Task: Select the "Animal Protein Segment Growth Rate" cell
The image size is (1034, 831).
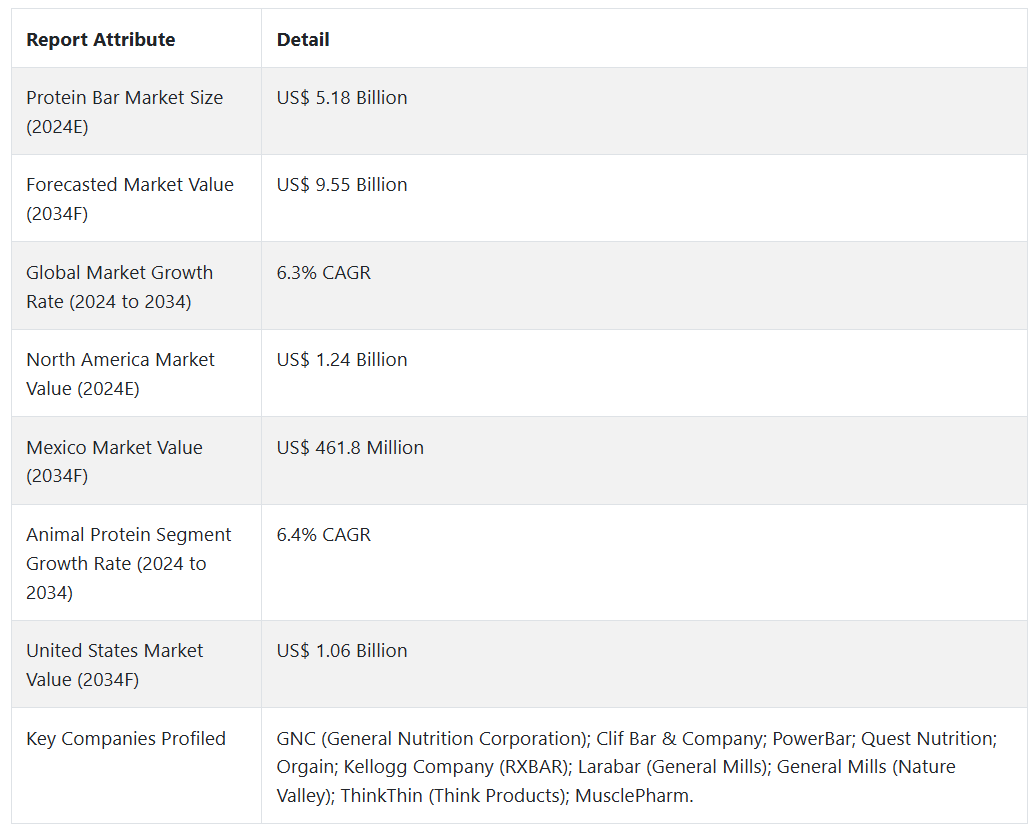Action: click(x=128, y=563)
